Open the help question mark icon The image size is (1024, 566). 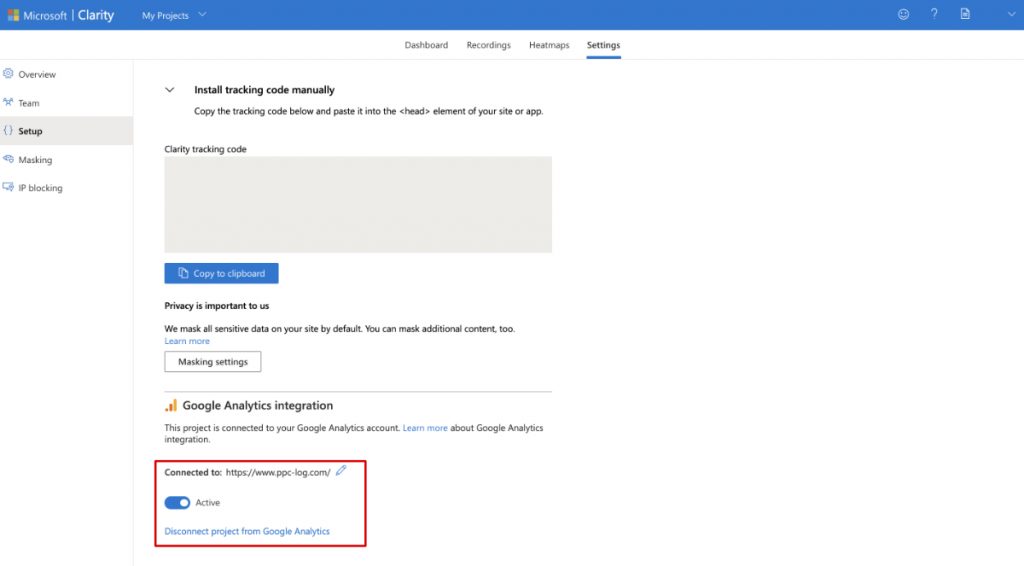(934, 14)
